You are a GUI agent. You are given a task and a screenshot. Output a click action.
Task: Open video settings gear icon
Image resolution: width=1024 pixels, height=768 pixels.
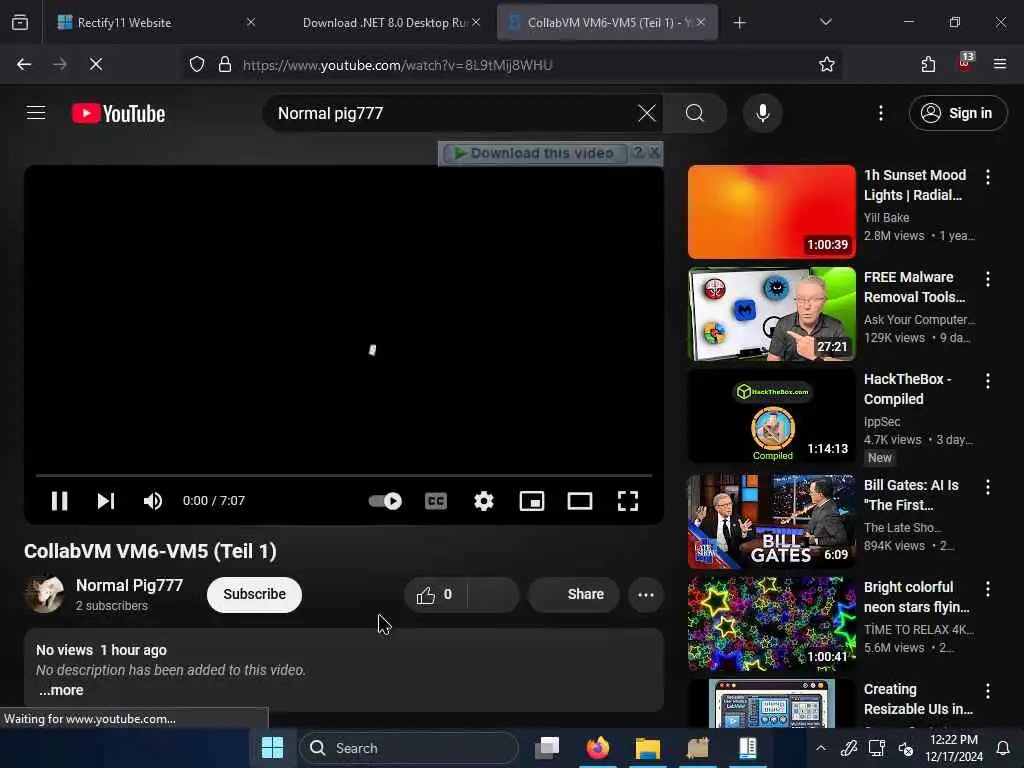[484, 501]
